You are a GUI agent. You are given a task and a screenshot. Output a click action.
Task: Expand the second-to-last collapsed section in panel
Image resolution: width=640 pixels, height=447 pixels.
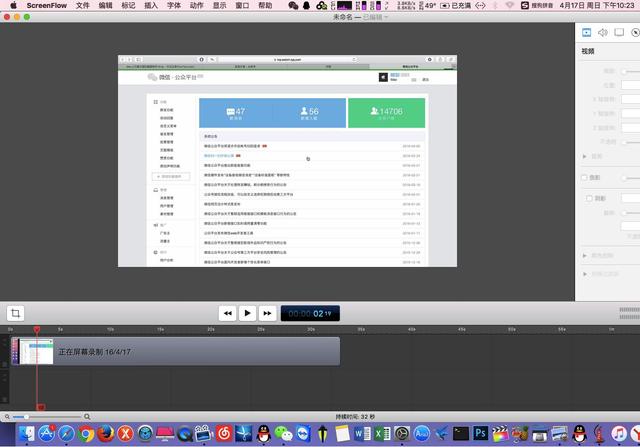tap(584, 256)
